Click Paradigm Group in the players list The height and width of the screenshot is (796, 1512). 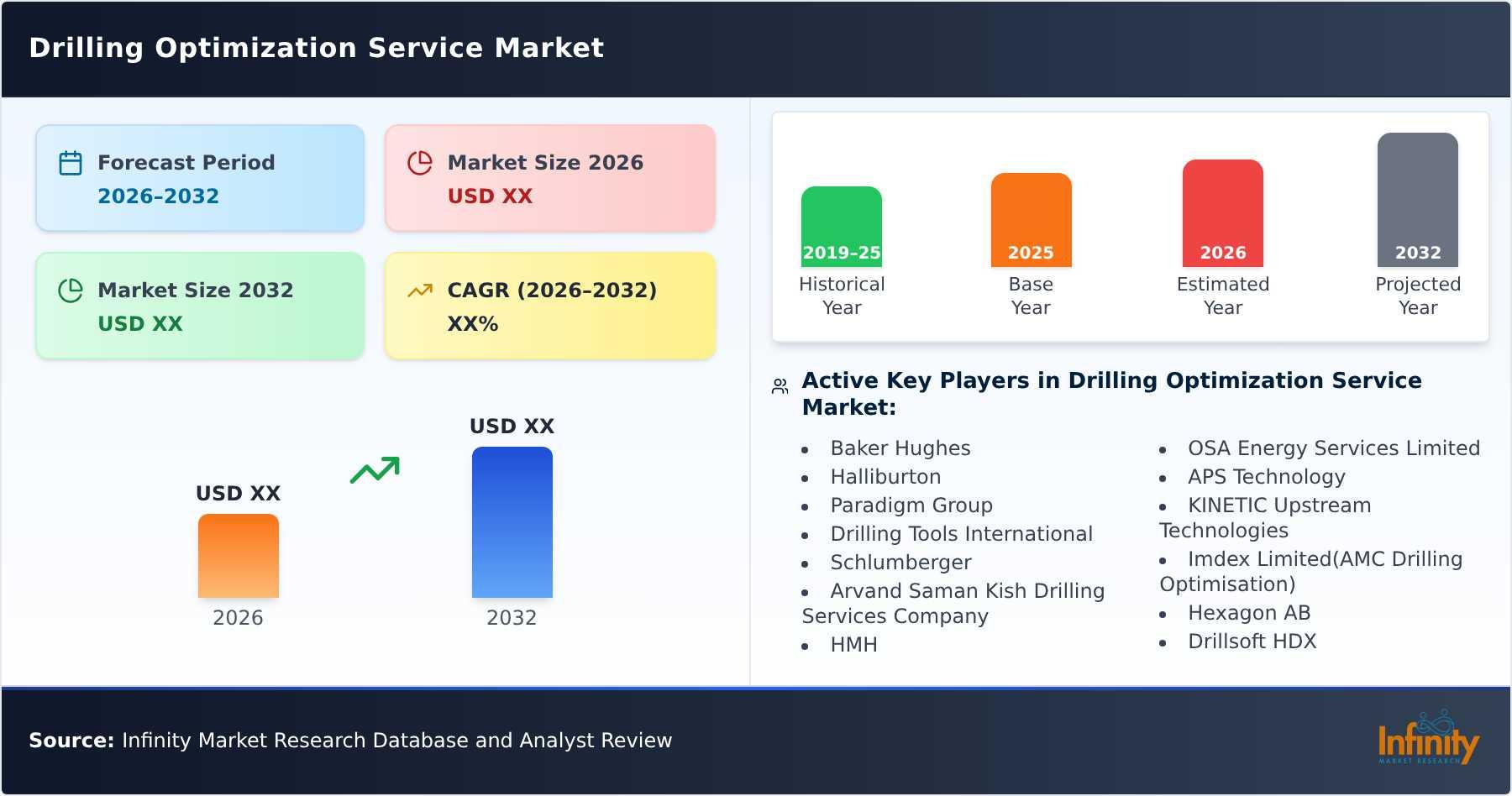click(x=911, y=505)
